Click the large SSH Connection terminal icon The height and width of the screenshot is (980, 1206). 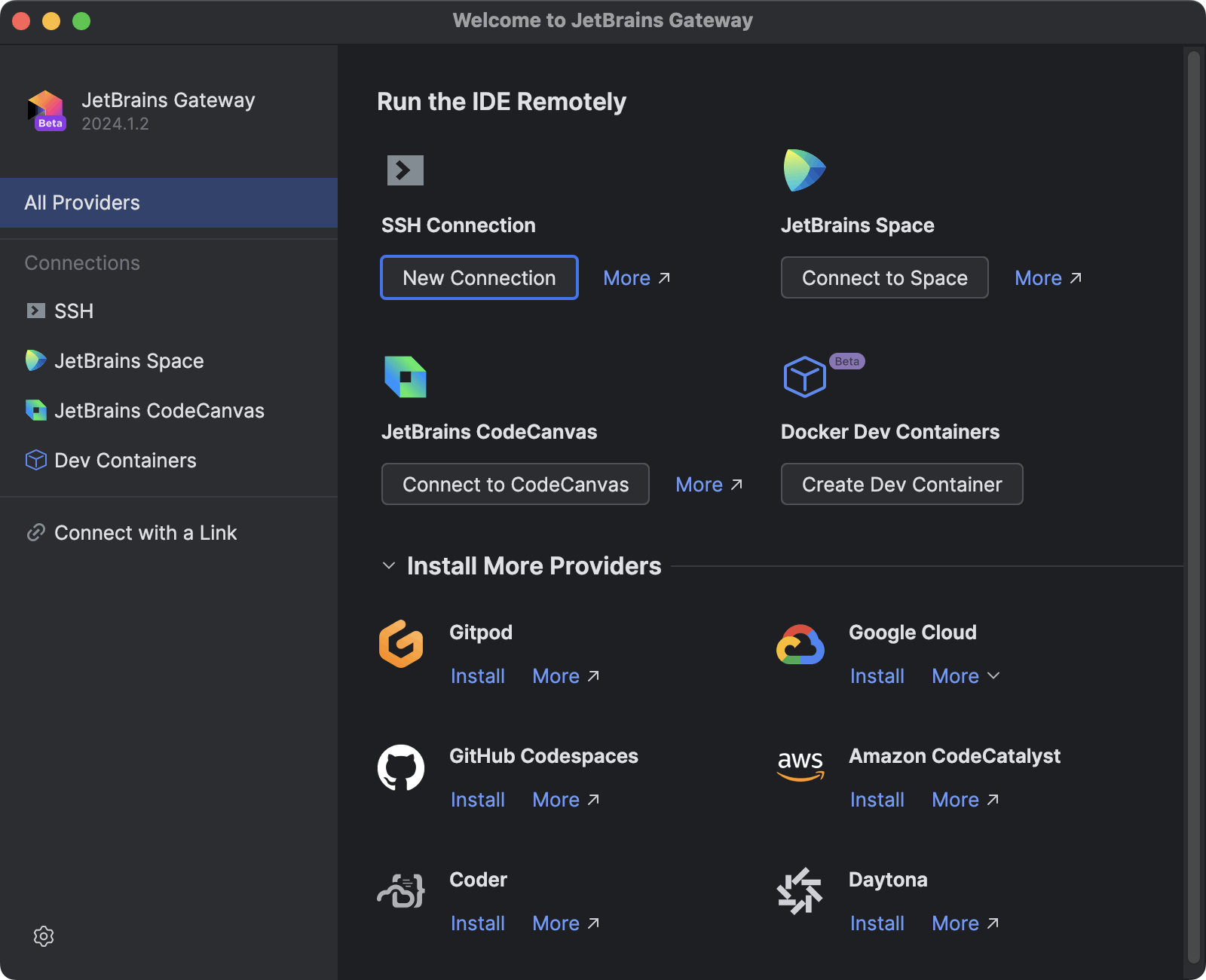(x=406, y=170)
